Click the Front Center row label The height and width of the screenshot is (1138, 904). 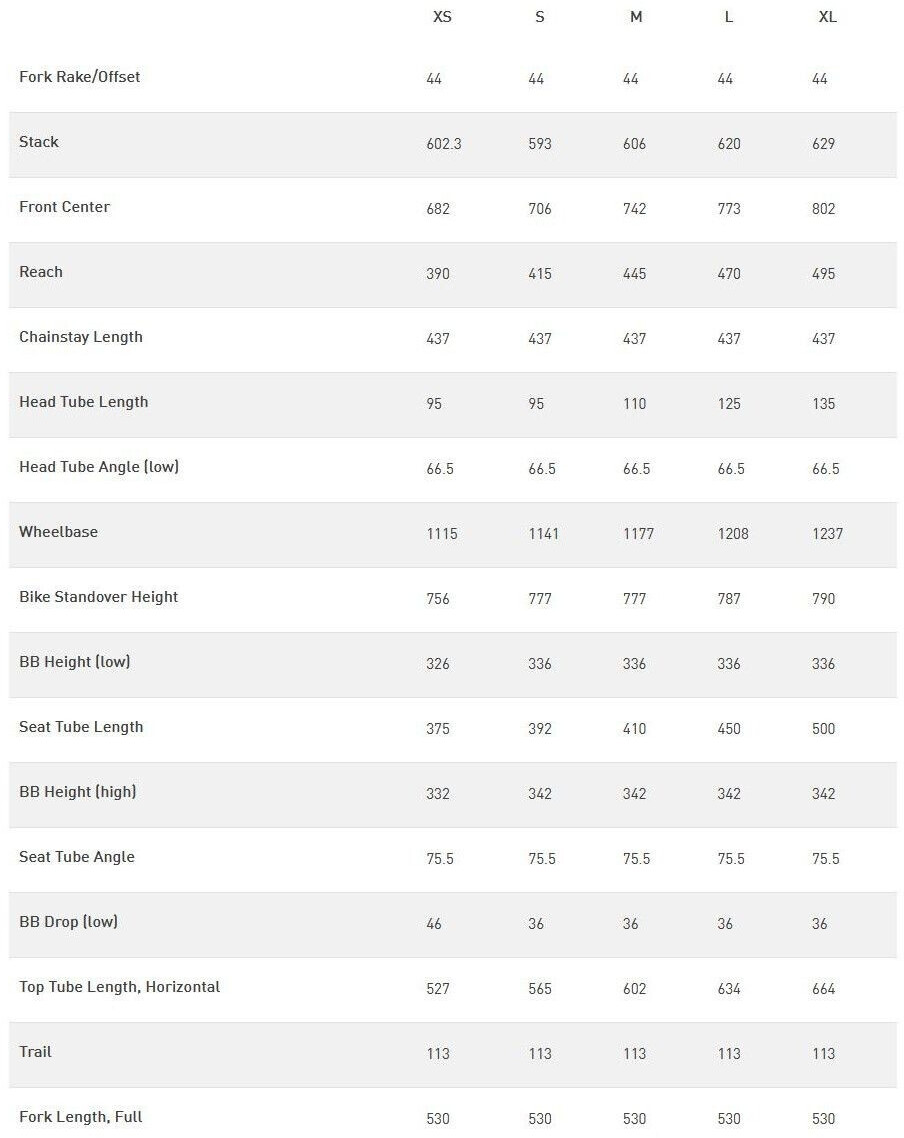65,207
